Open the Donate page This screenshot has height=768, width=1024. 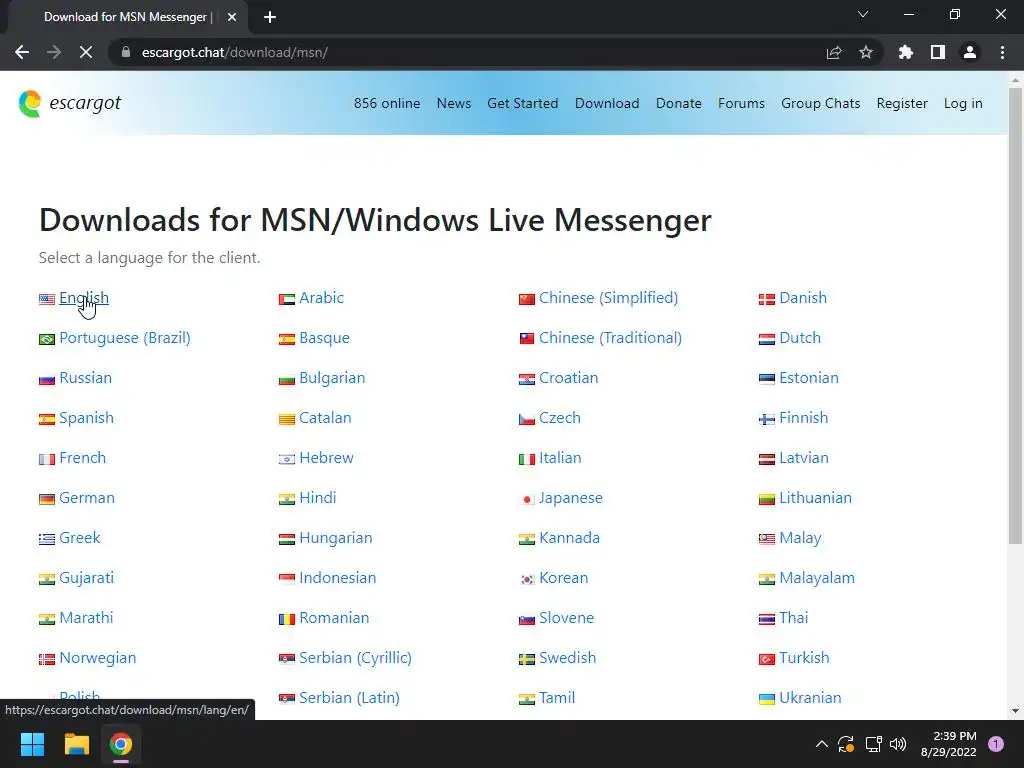click(x=679, y=103)
